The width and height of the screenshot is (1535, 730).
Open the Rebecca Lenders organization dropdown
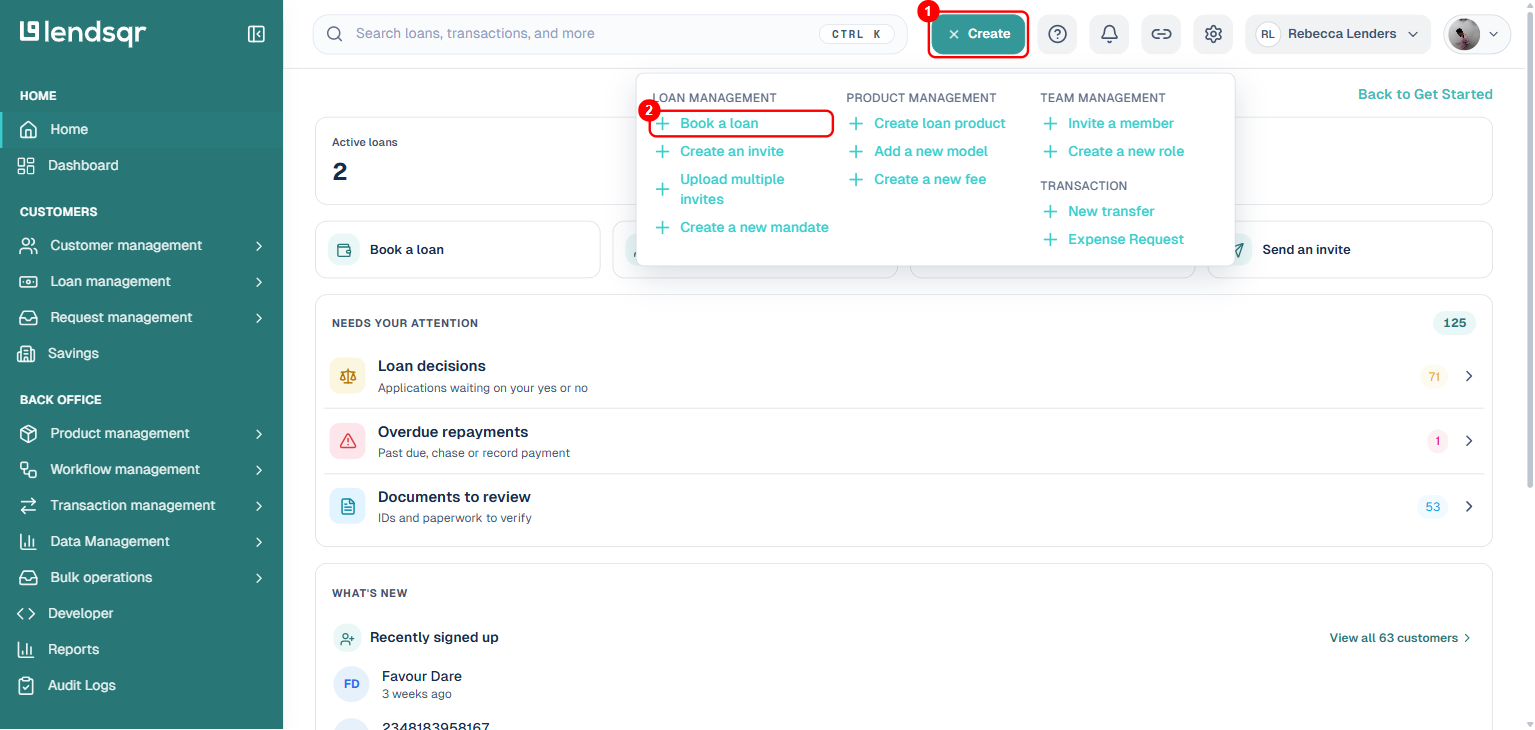point(1338,34)
